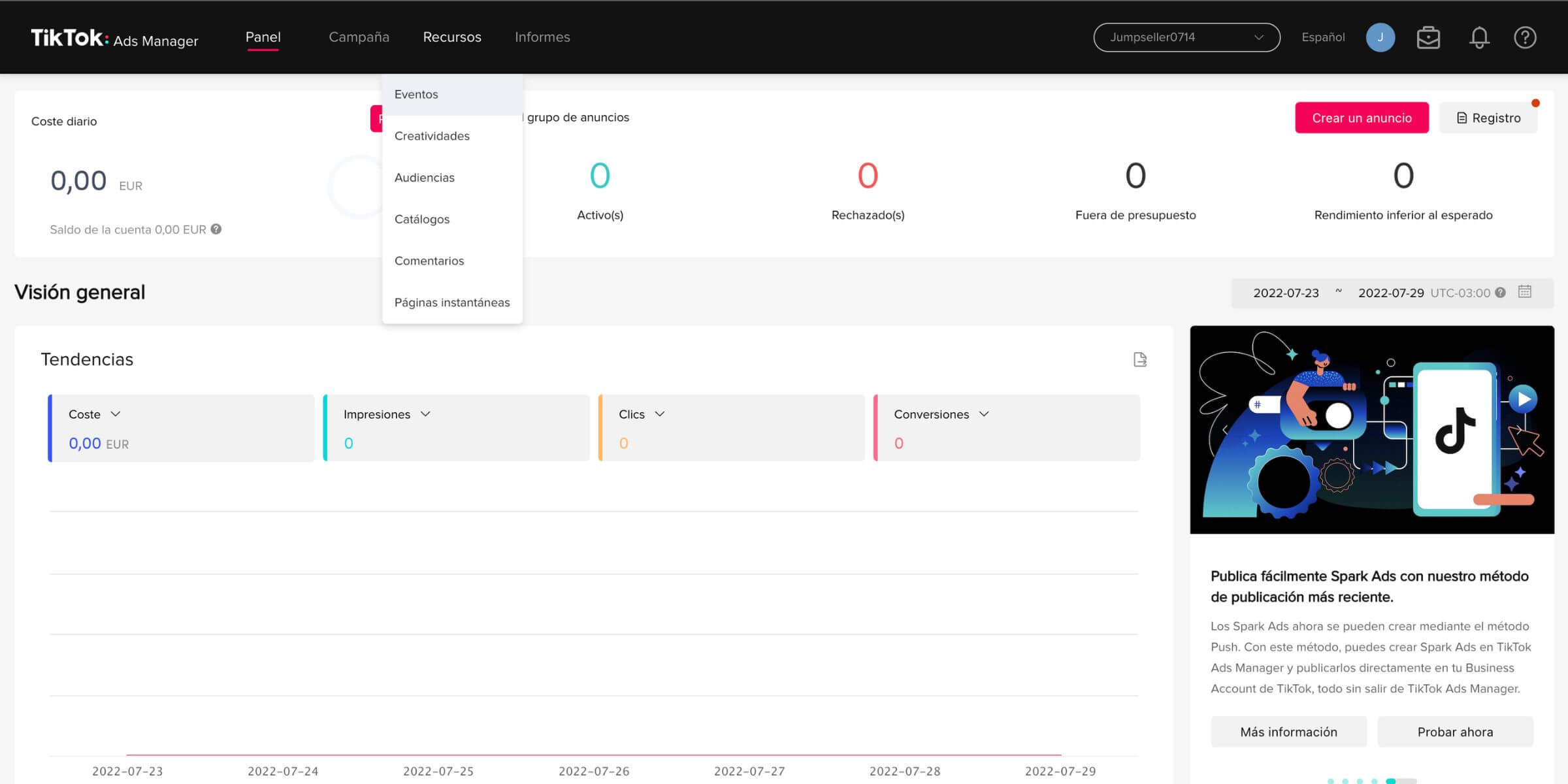This screenshot has width=1568, height=784.
Task: Expand the Conversiones metric dropdown
Action: [984, 414]
